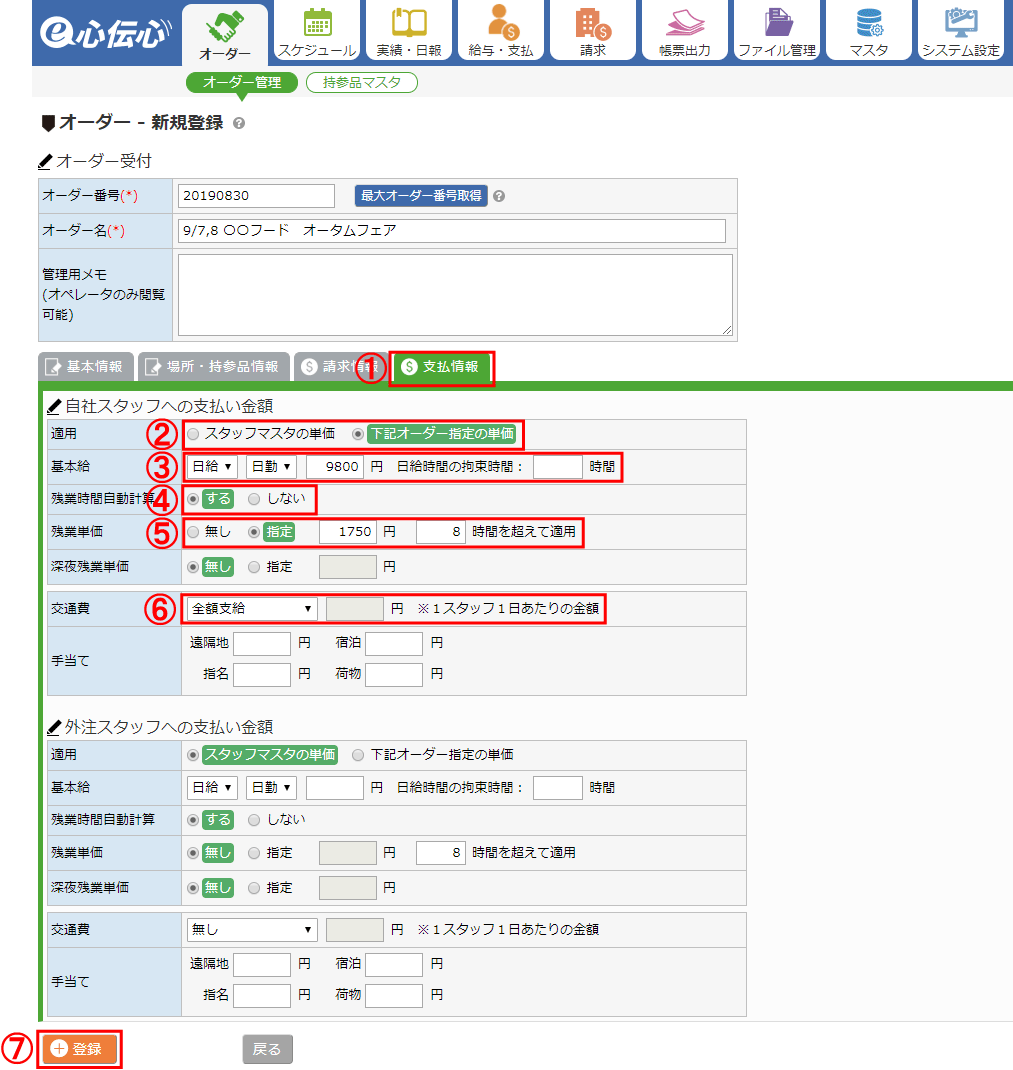Screen dimensions: 1013x1070
Task: Open the 給与・支払 person icon
Action: pyautogui.click(x=501, y=31)
